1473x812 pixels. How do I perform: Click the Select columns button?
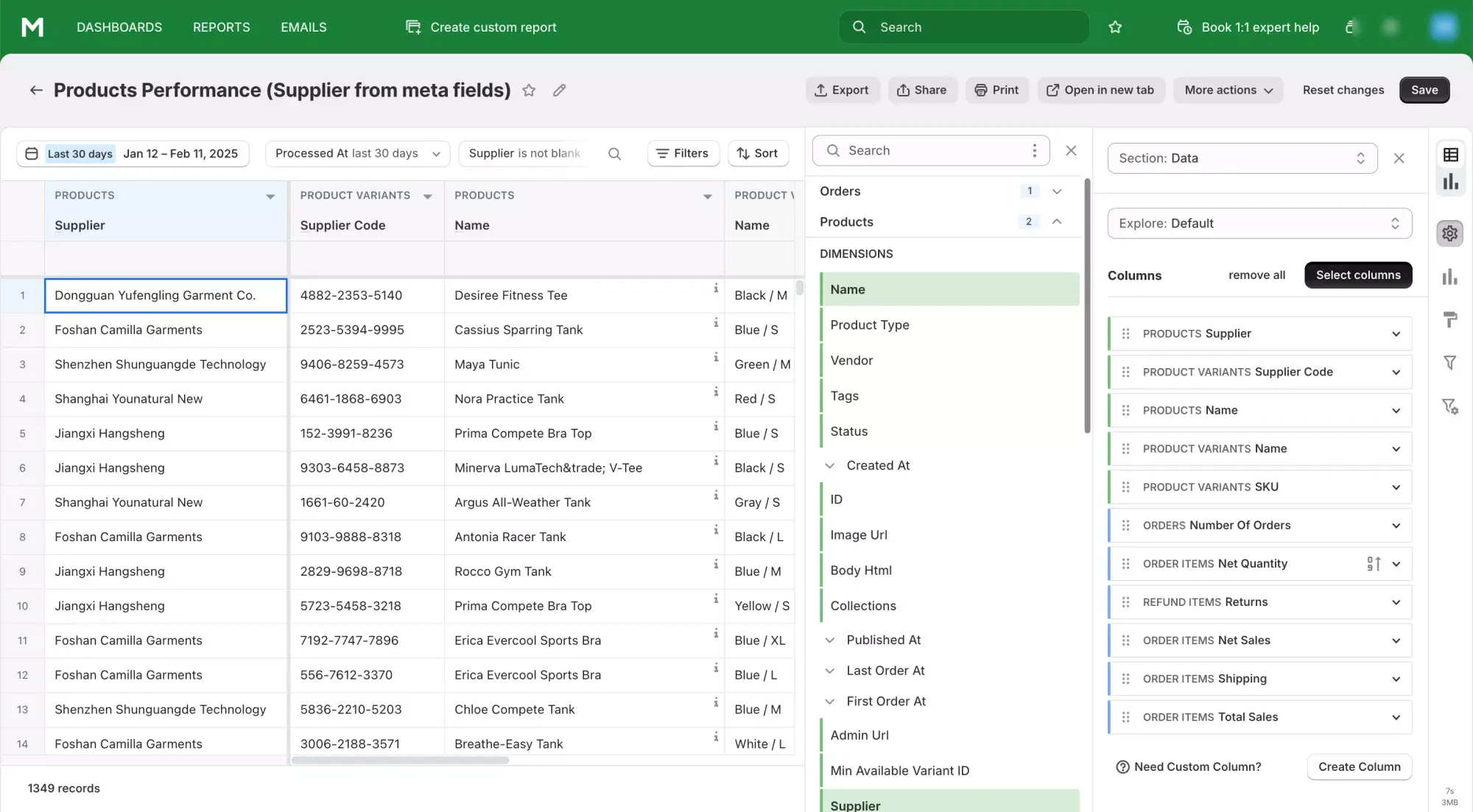pos(1357,275)
